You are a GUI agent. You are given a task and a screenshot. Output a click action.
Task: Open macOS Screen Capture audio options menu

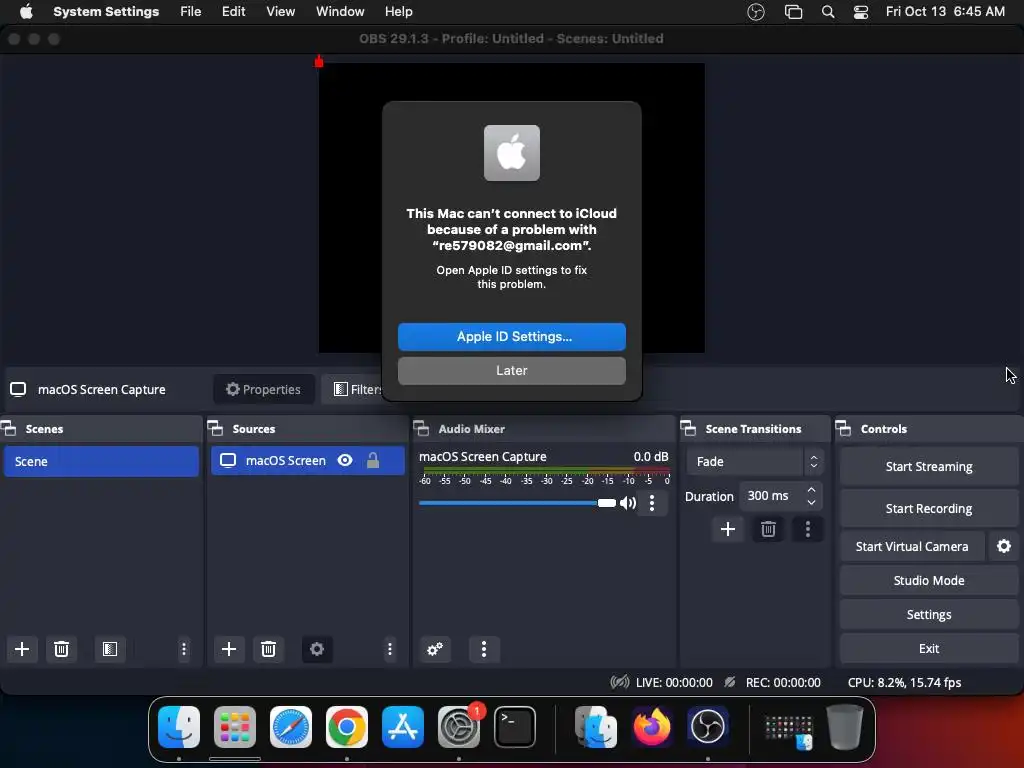(652, 502)
